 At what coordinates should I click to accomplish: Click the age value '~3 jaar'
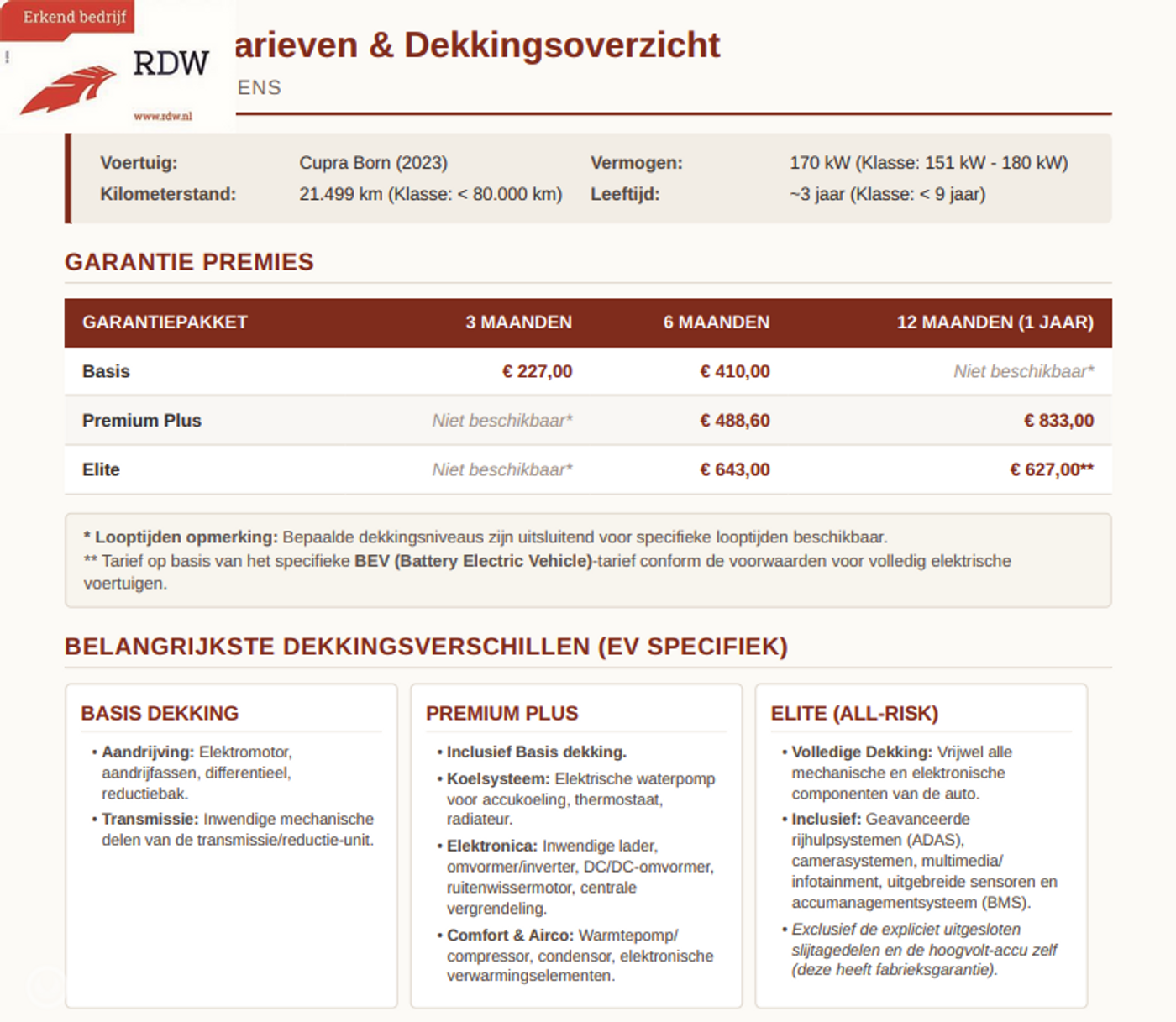pos(816,194)
